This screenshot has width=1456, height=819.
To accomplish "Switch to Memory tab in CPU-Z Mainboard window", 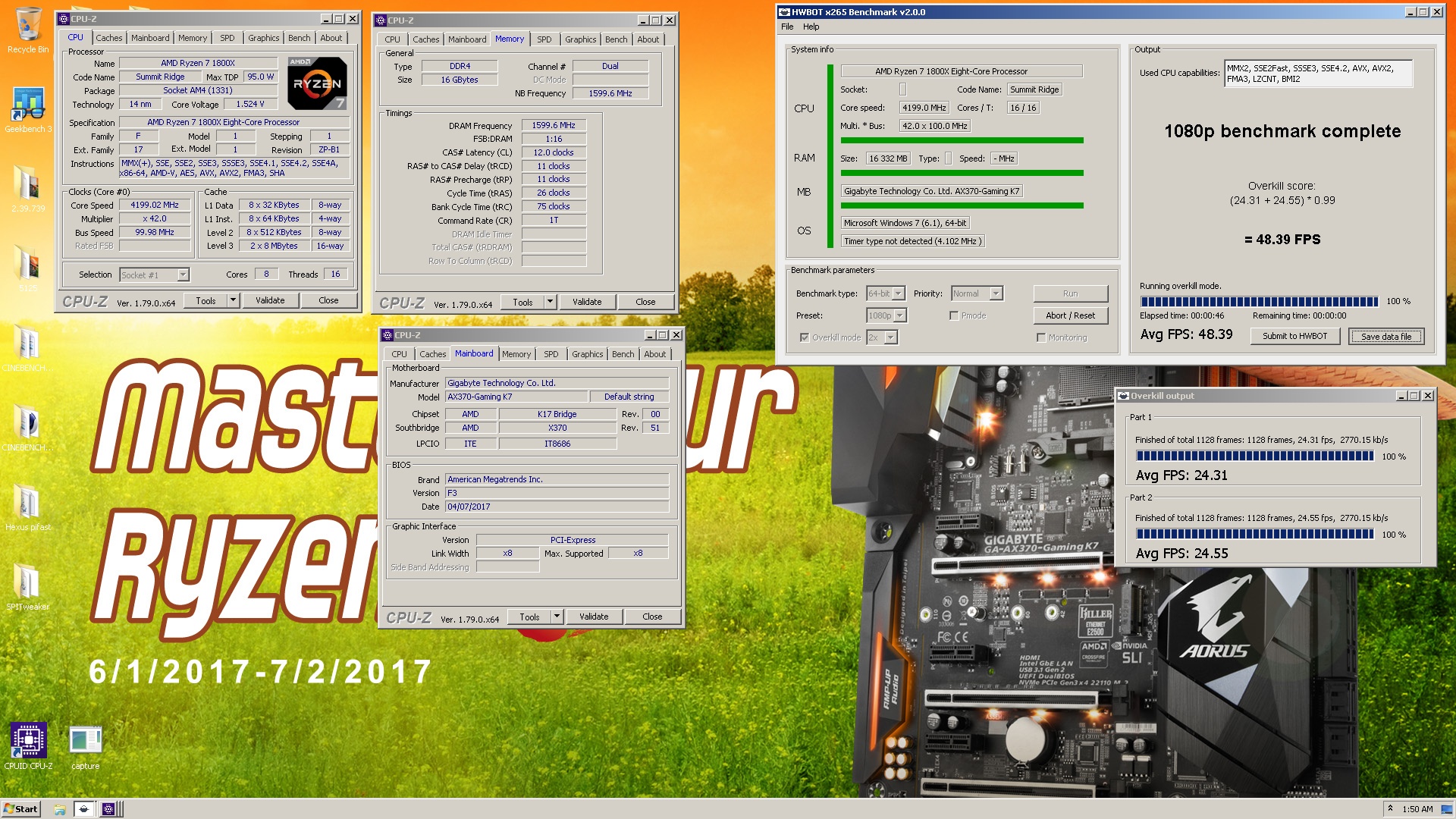I will (x=516, y=354).
